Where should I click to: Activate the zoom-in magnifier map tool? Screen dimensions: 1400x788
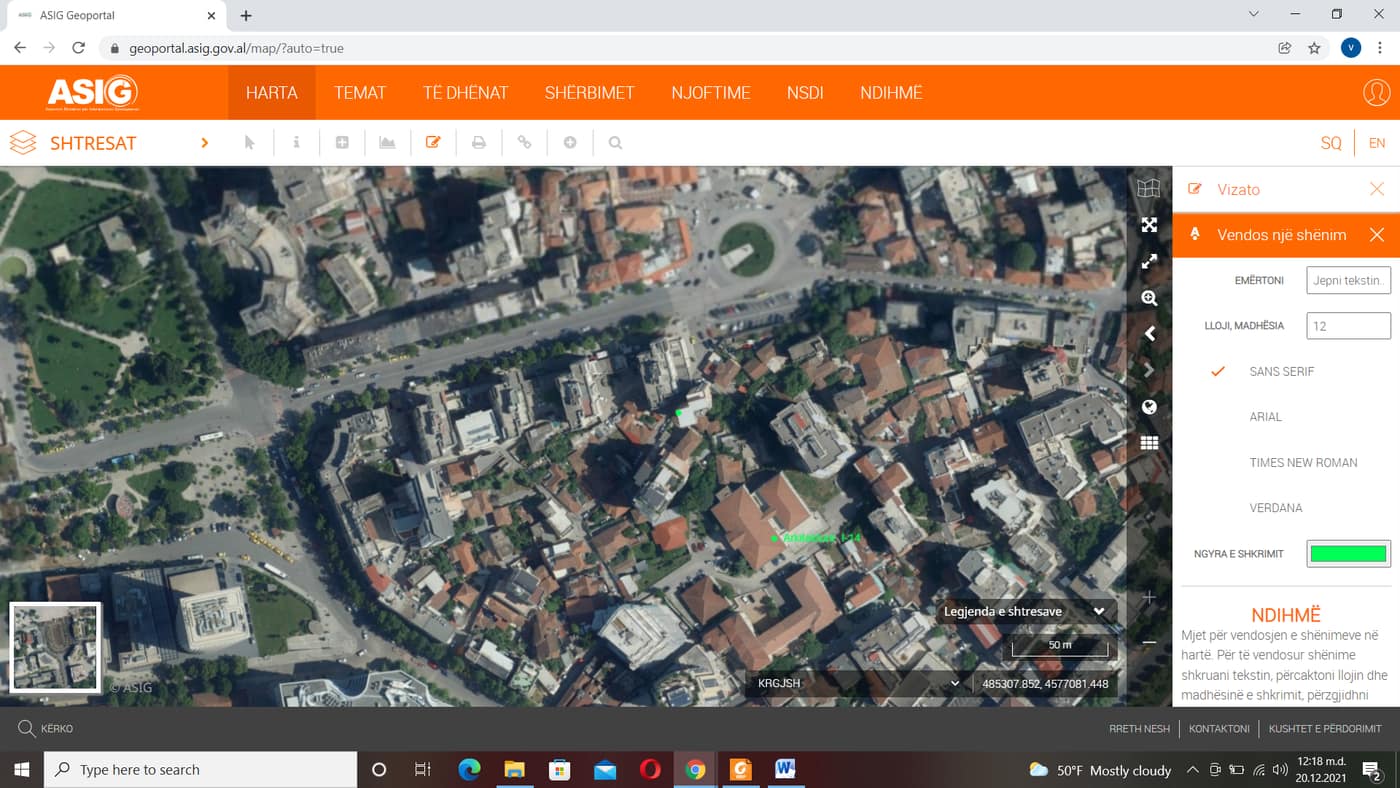point(1149,298)
